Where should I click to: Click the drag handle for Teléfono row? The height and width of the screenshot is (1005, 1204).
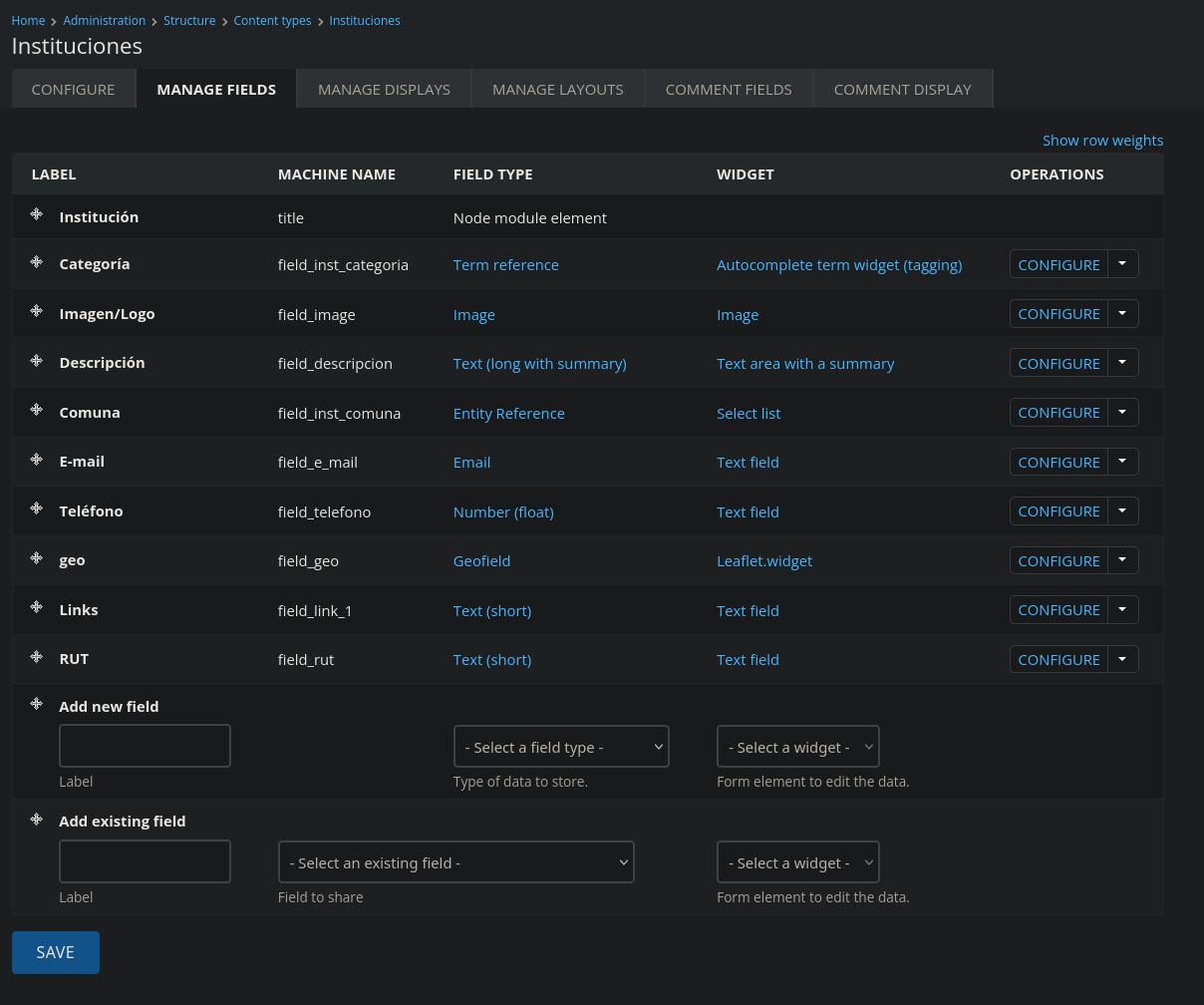pos(36,509)
